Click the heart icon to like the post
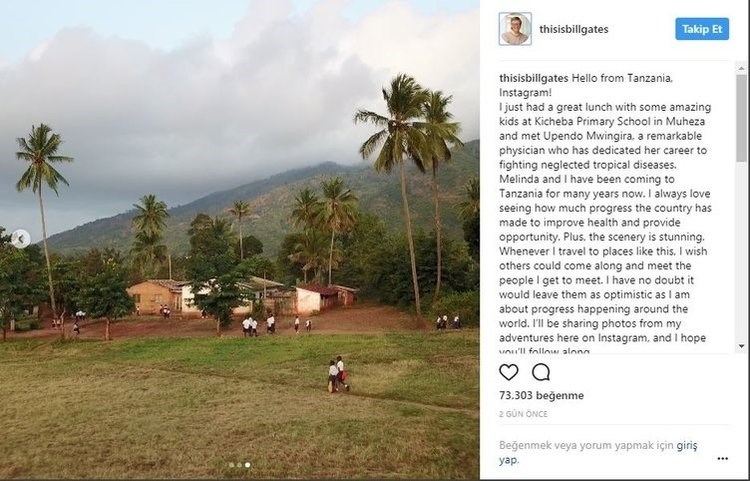 [x=509, y=372]
